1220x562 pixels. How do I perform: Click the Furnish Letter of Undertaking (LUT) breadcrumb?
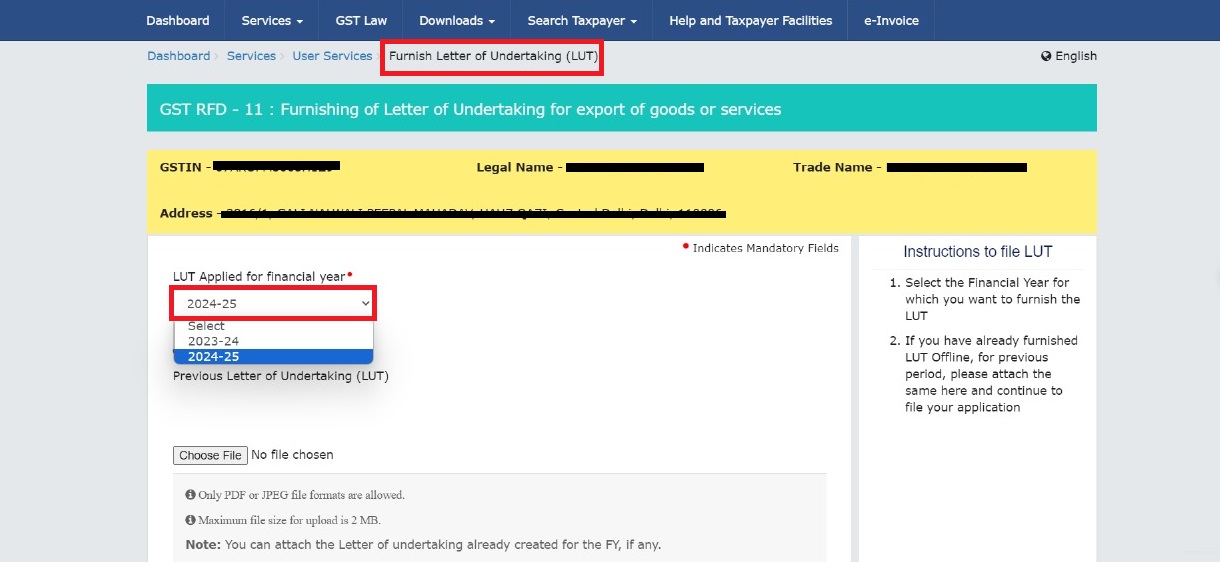tap(493, 56)
